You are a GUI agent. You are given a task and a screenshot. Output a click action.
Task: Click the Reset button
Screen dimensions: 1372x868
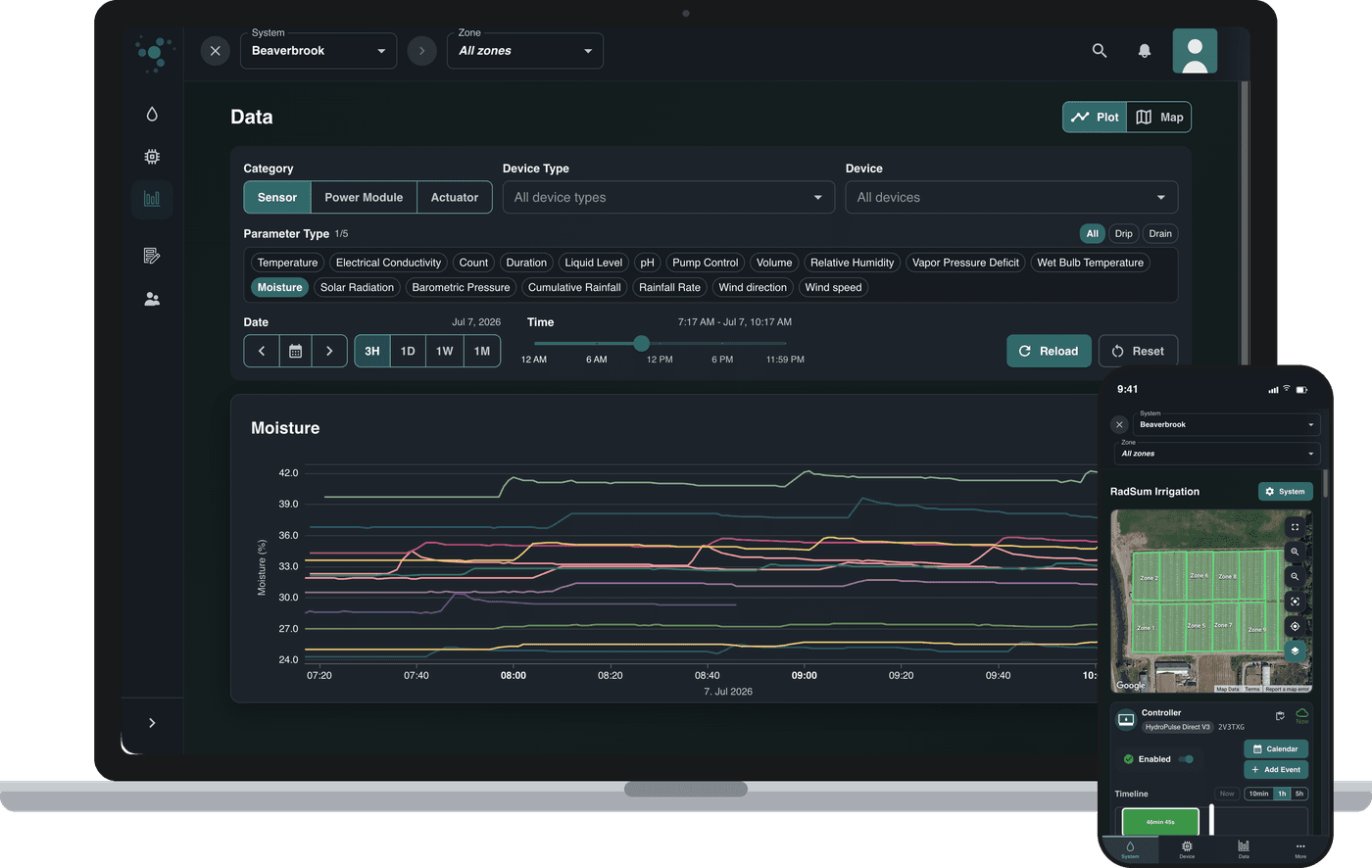coord(1138,352)
